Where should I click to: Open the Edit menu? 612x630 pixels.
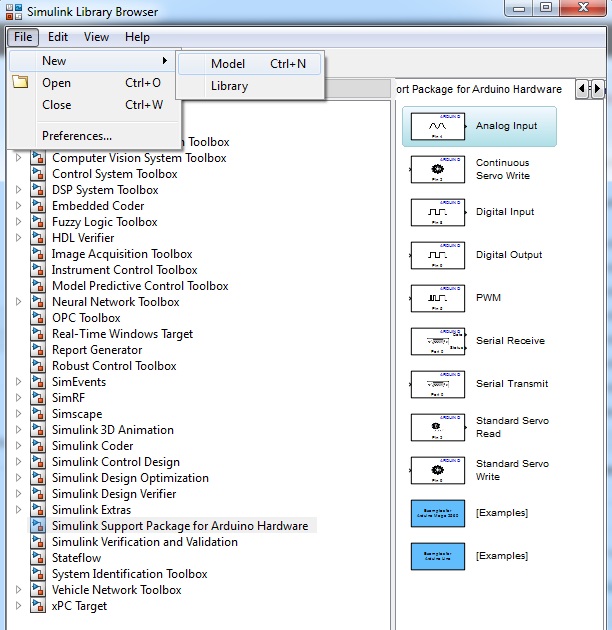(58, 37)
